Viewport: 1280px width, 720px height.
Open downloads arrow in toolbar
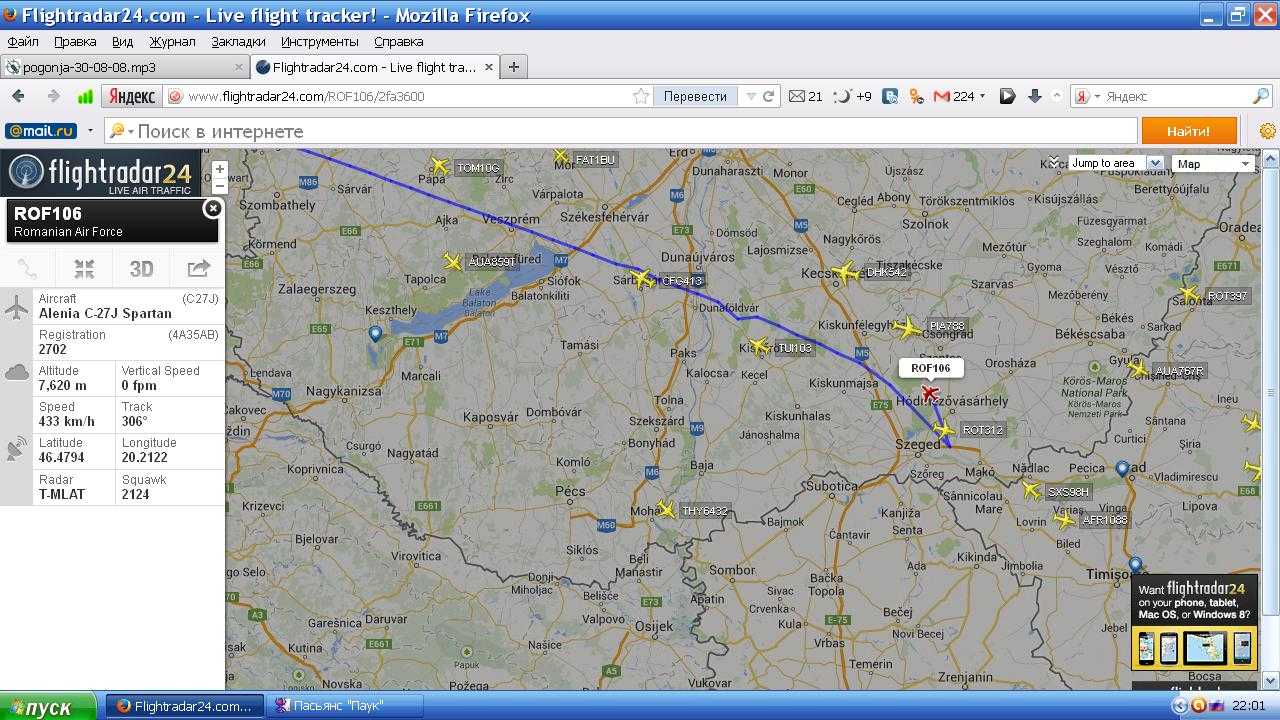pyautogui.click(x=1034, y=96)
